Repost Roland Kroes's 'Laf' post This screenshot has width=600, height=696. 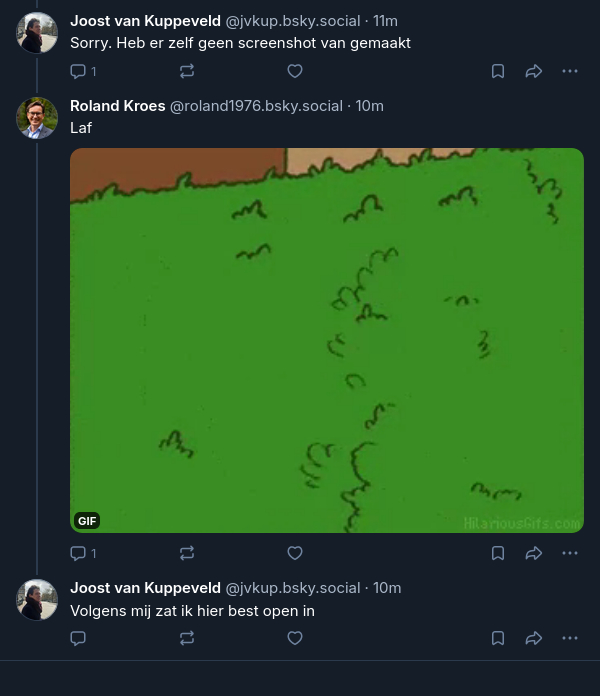click(187, 553)
